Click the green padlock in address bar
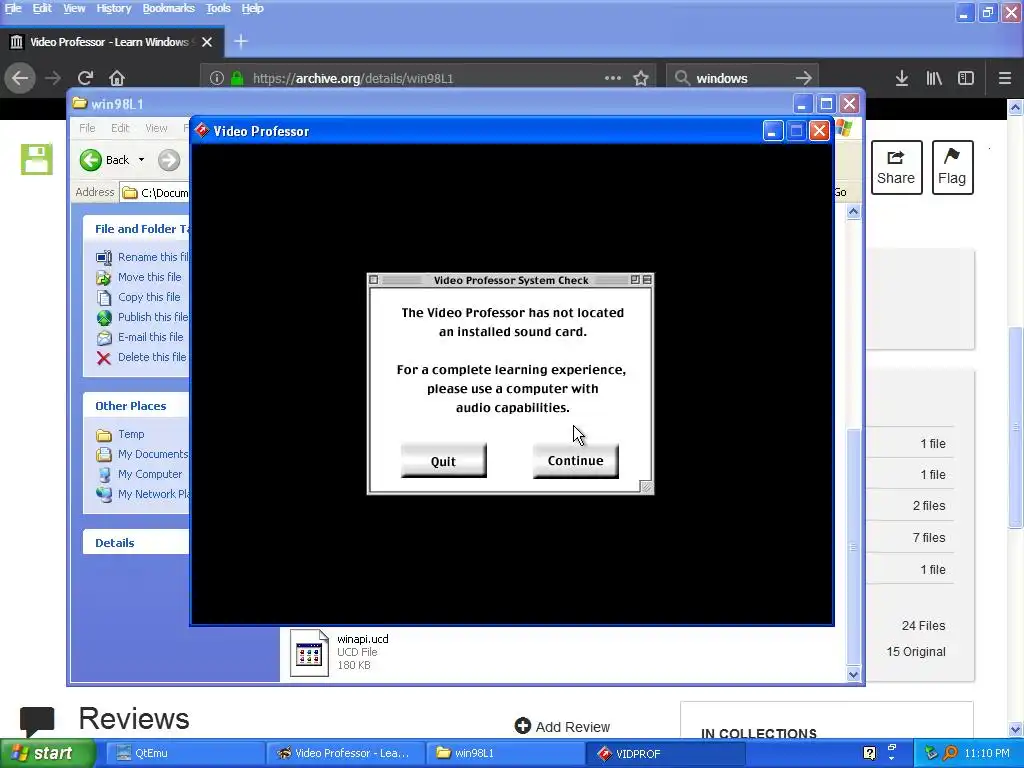 coord(237,78)
